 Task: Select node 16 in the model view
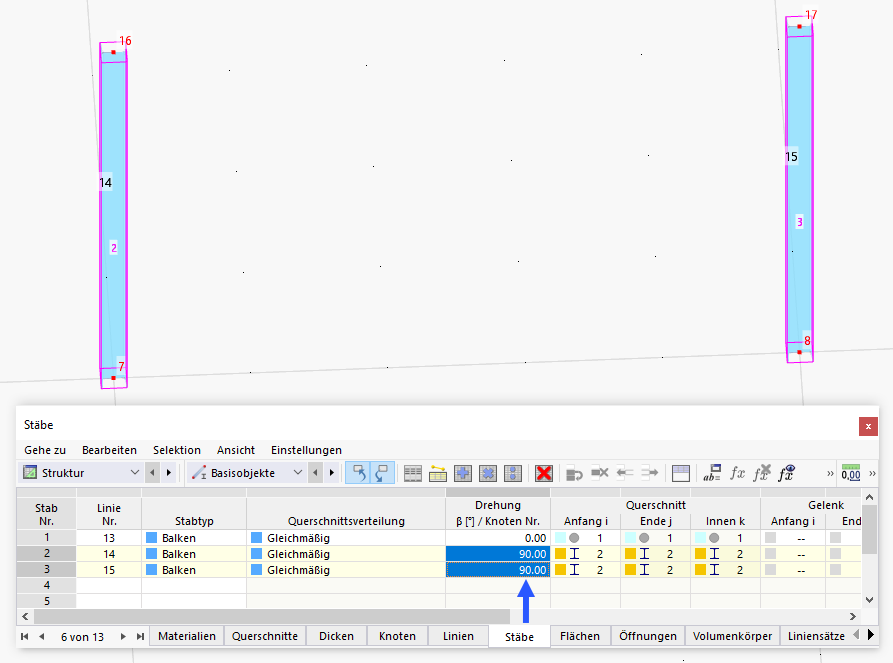(114, 52)
